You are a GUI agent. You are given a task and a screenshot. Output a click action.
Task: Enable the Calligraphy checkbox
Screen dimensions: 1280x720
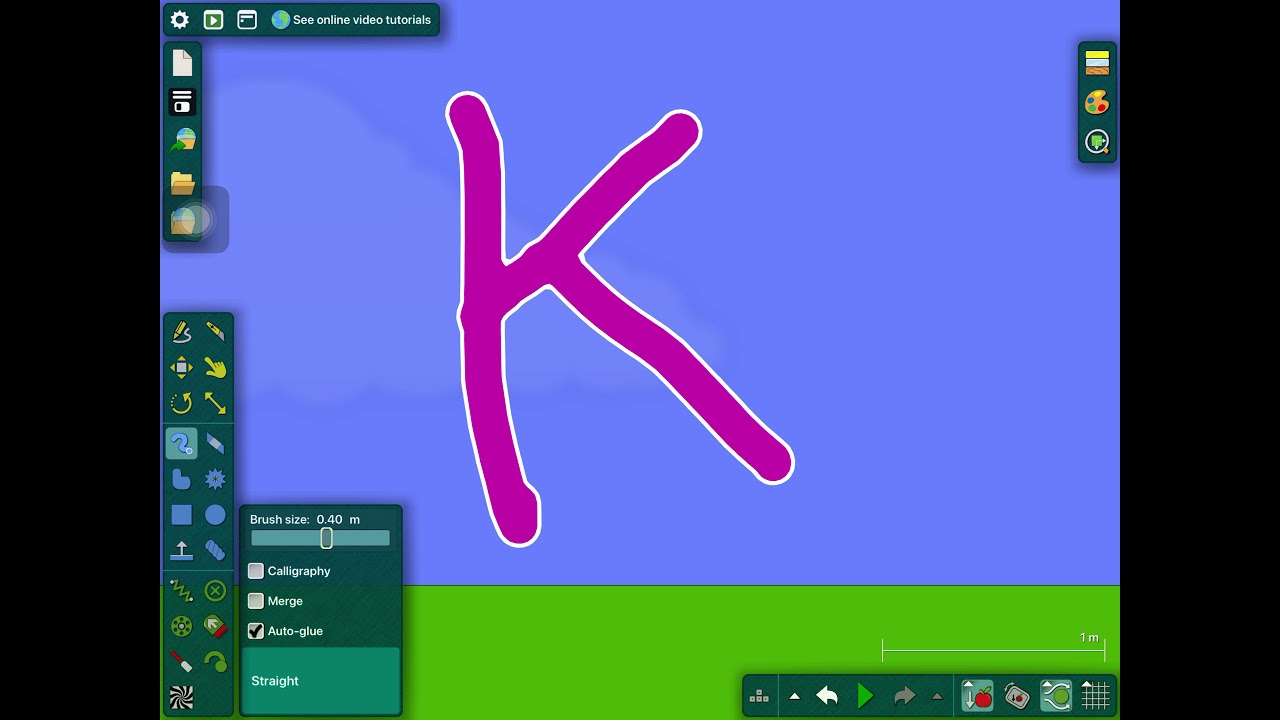pos(256,571)
